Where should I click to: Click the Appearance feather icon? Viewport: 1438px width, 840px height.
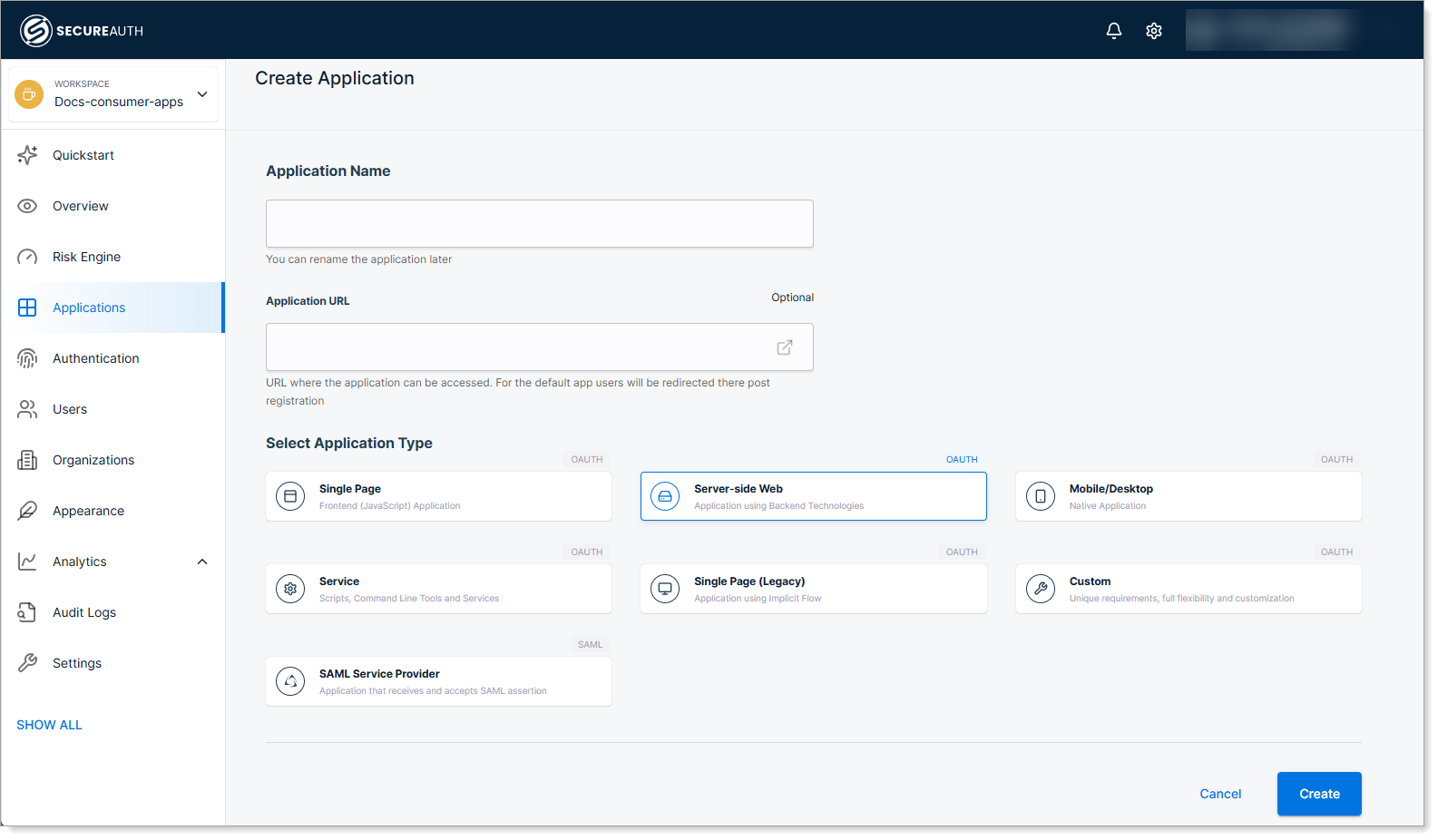(x=27, y=511)
